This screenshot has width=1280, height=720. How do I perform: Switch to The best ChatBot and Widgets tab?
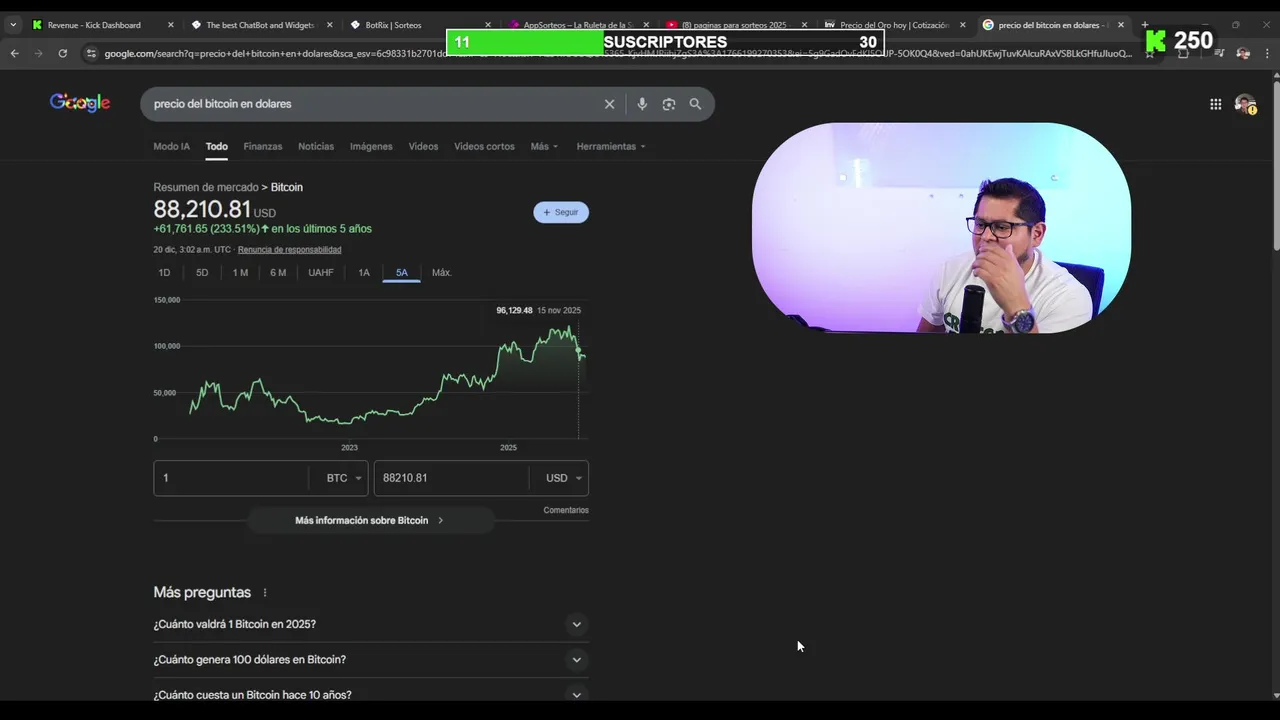[x=260, y=25]
